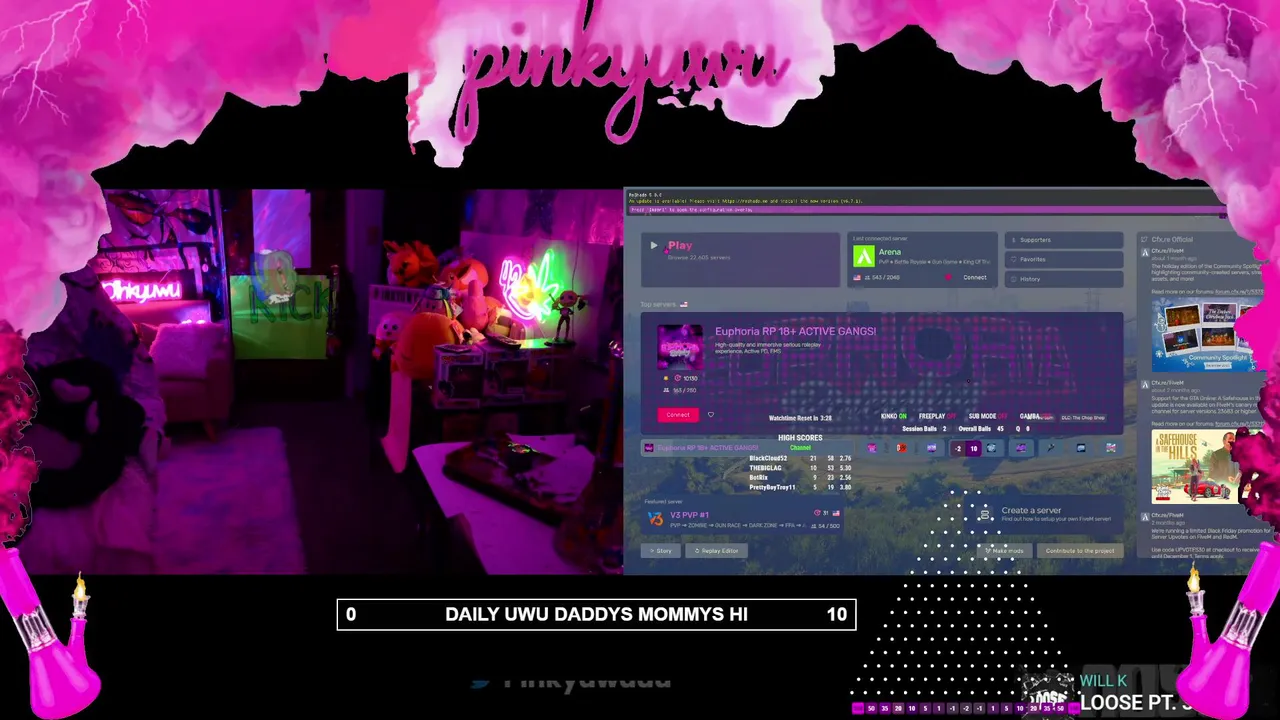Screen dimensions: 1280x720
Task: Open the History server list
Action: 1064,279
